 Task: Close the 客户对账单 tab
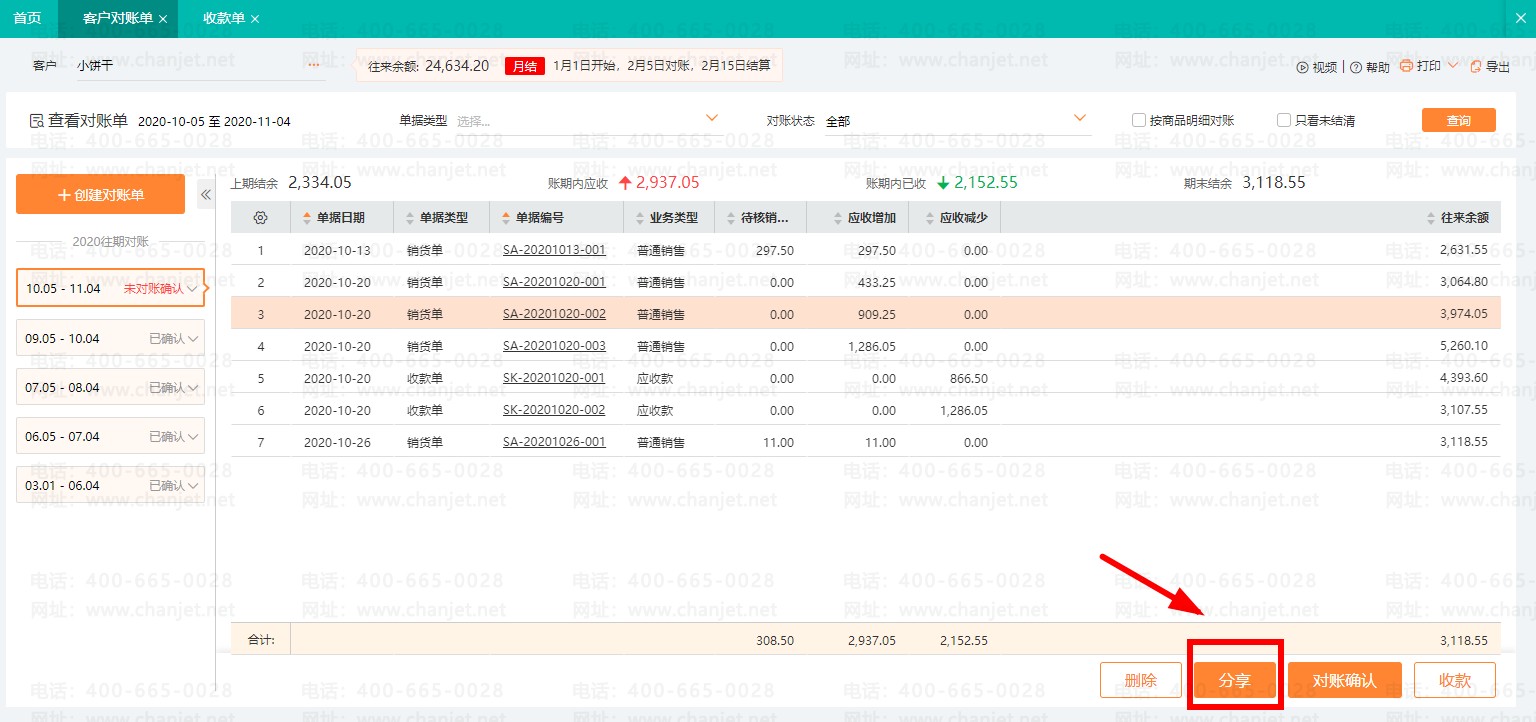pos(163,19)
